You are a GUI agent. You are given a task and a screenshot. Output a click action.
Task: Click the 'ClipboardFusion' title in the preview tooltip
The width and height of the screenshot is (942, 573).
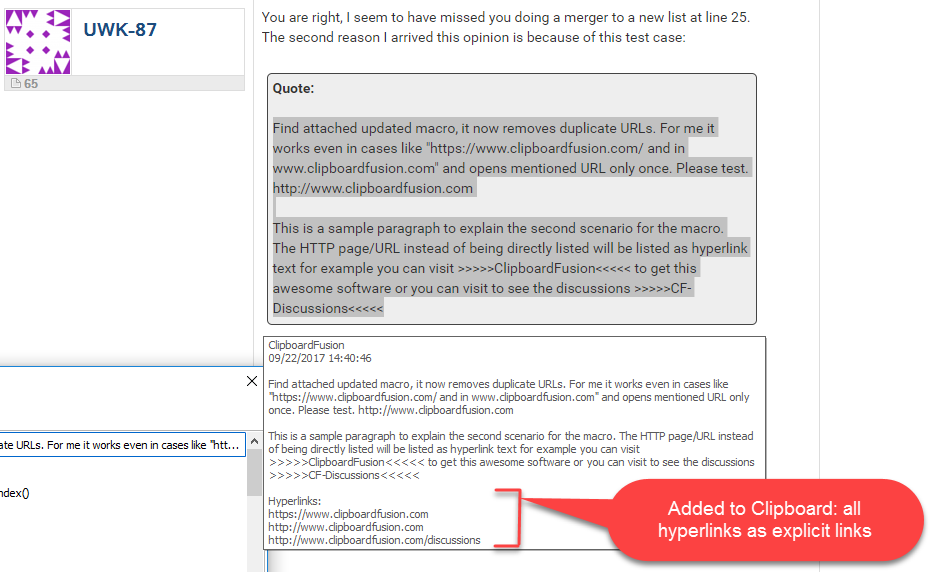[x=306, y=345]
